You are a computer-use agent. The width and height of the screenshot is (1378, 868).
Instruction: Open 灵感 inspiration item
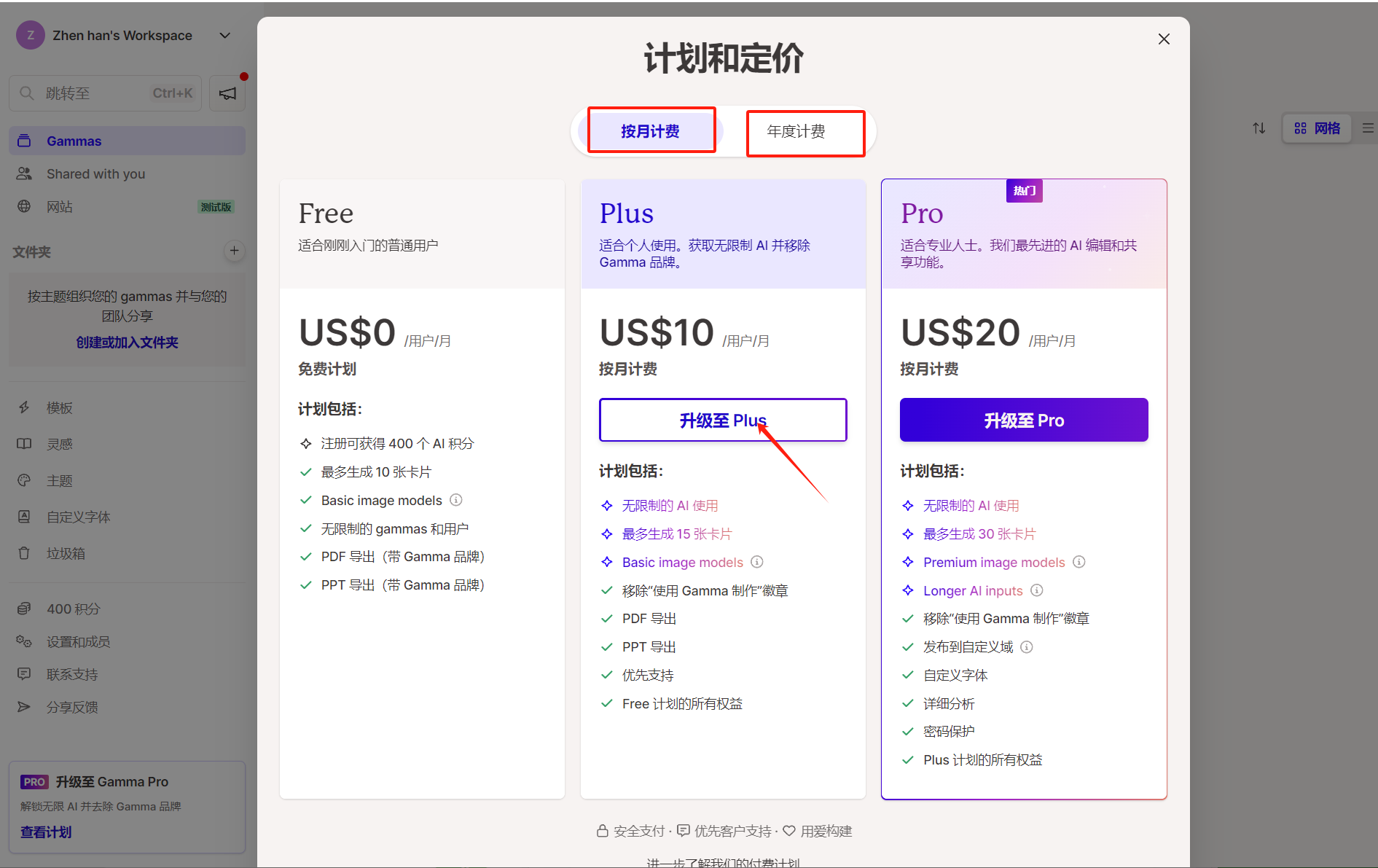pos(127,444)
